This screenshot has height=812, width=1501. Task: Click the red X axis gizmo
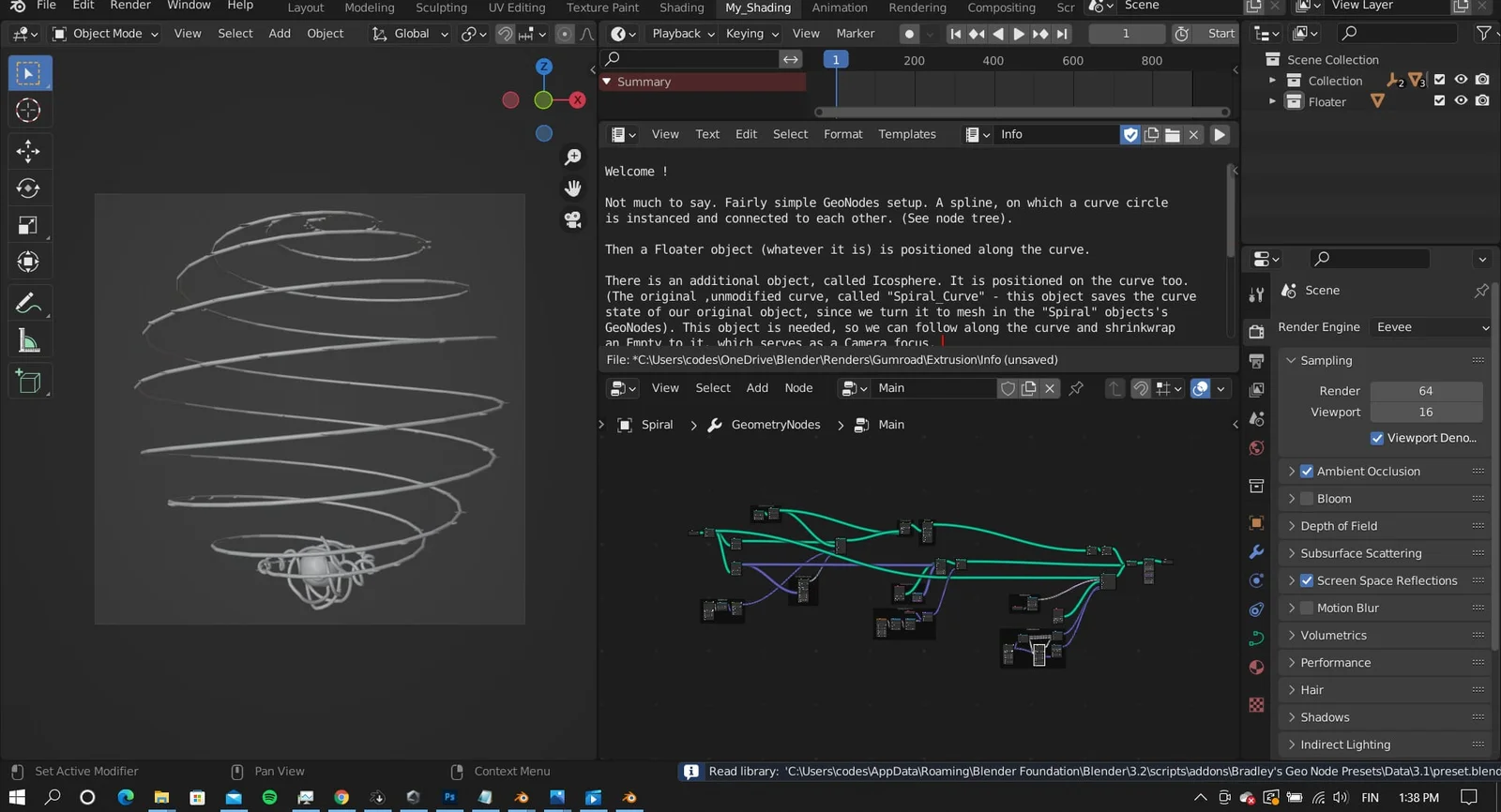click(x=578, y=100)
